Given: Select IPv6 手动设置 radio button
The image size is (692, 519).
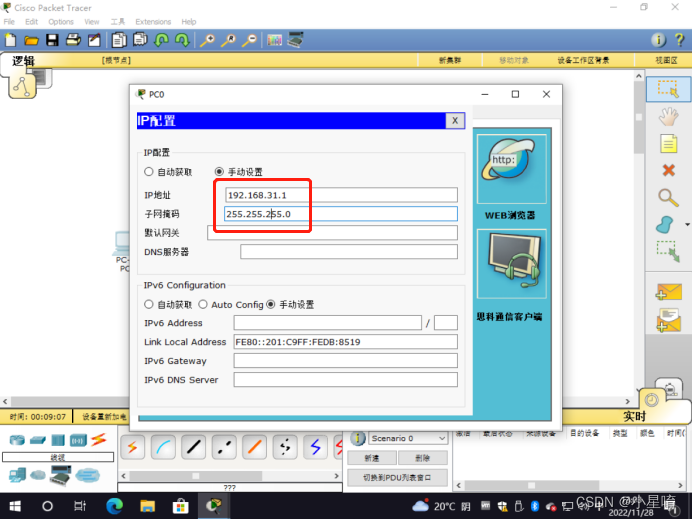Looking at the screenshot, I should (x=271, y=305).
